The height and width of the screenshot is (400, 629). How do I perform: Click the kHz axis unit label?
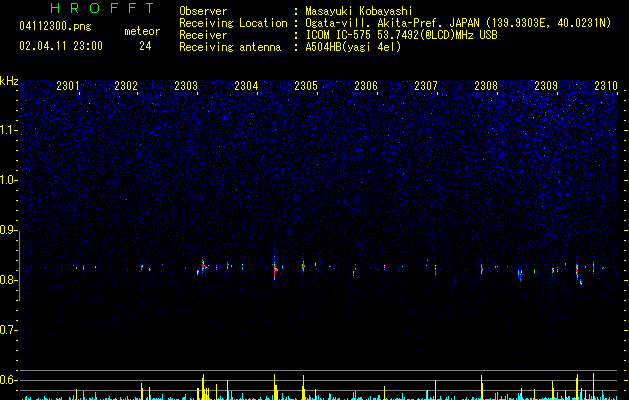9,81
